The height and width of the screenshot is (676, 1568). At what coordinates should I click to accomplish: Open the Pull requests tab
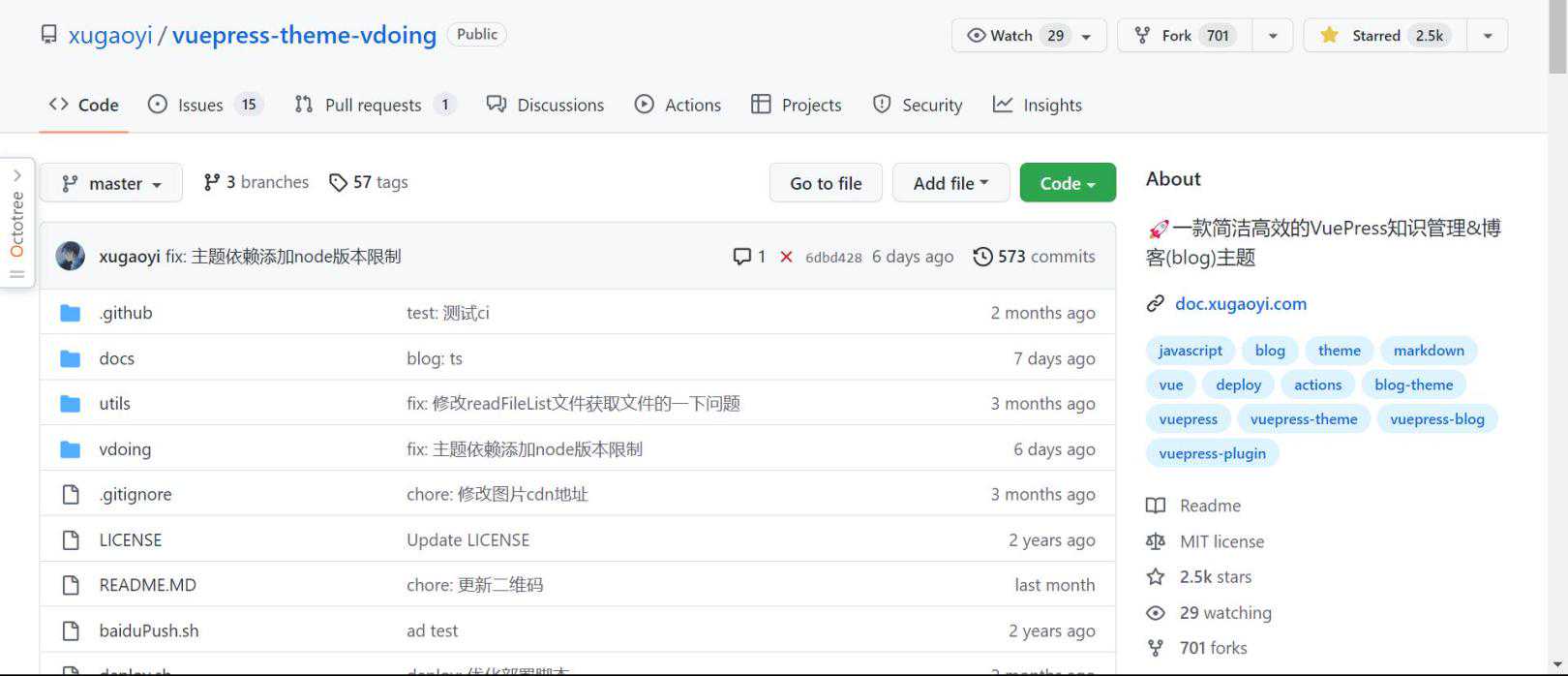point(373,105)
